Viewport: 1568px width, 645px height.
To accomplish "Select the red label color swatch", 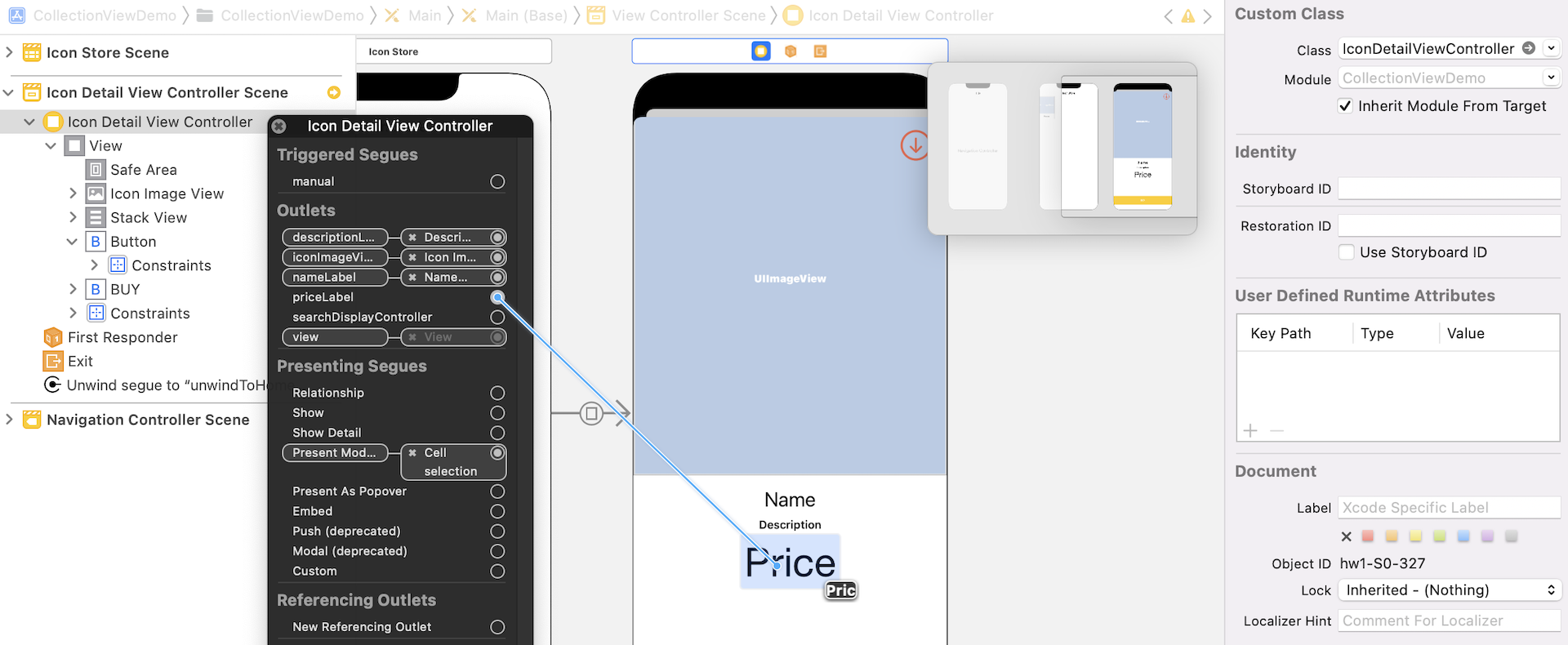I will pyautogui.click(x=1368, y=536).
